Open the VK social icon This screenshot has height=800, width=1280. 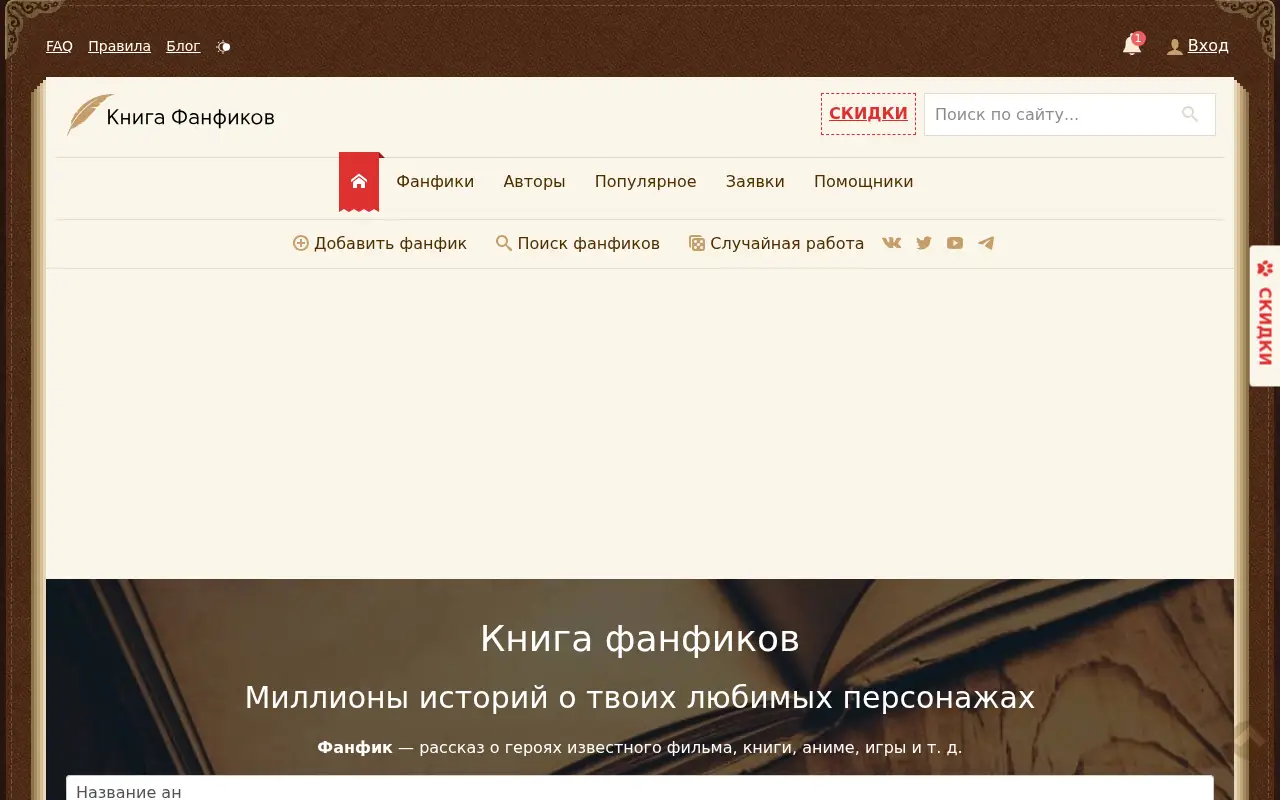tap(892, 243)
